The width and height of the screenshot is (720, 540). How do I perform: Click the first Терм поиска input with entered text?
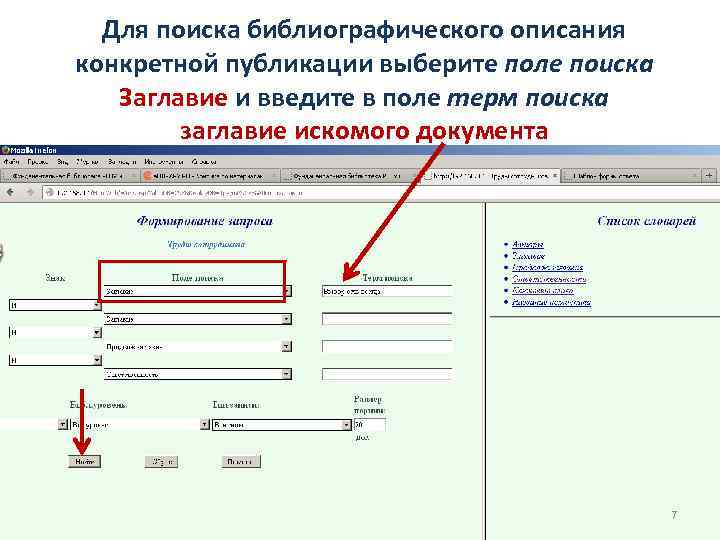(387, 291)
